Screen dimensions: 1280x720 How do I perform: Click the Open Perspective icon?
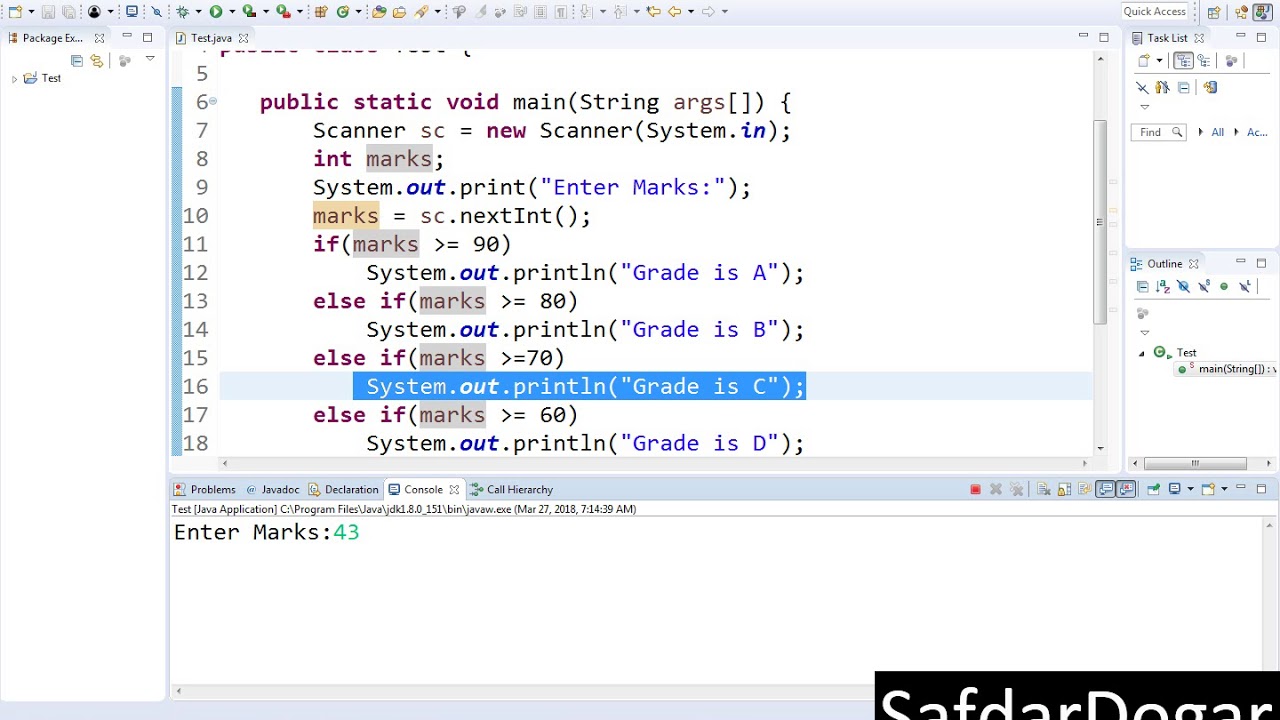coord(1214,12)
